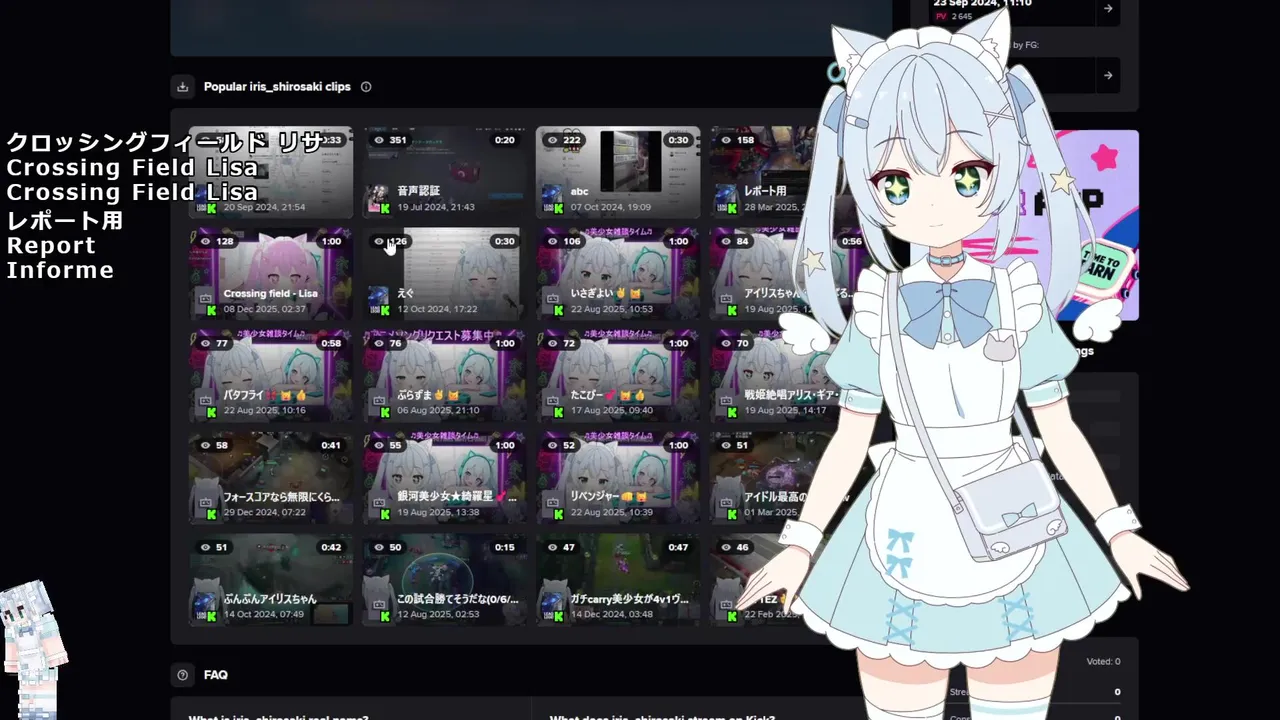Open the バタフライ clip title
Screen dimensions: 1280x720
pyautogui.click(x=265, y=396)
